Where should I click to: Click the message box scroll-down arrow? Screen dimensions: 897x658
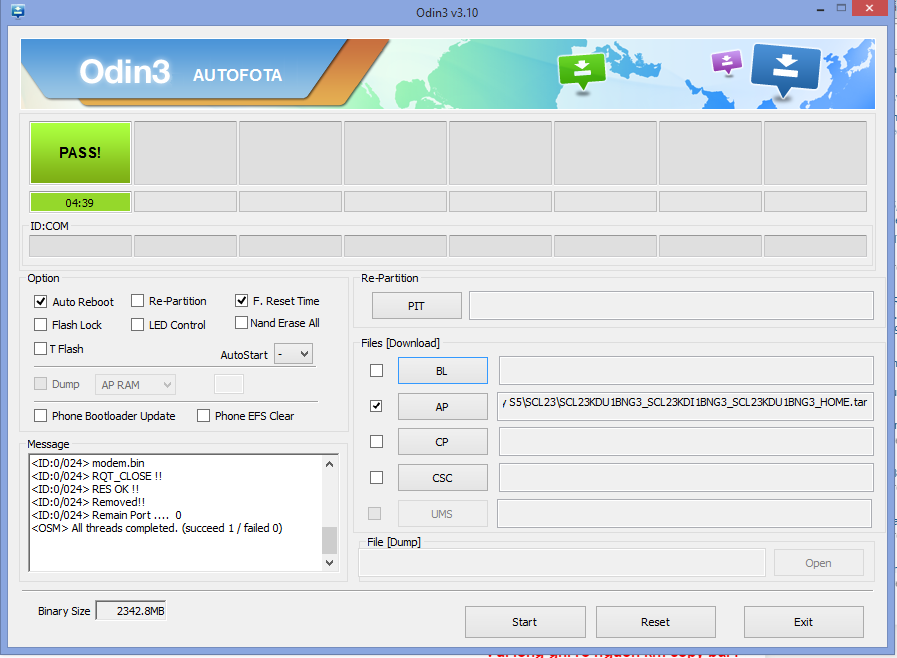point(330,562)
